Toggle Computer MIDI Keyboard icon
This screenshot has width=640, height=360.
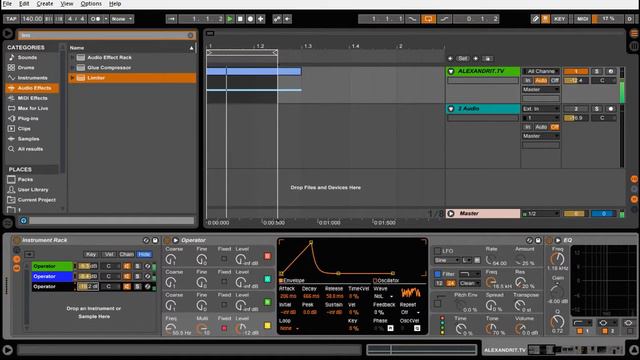coord(545,19)
